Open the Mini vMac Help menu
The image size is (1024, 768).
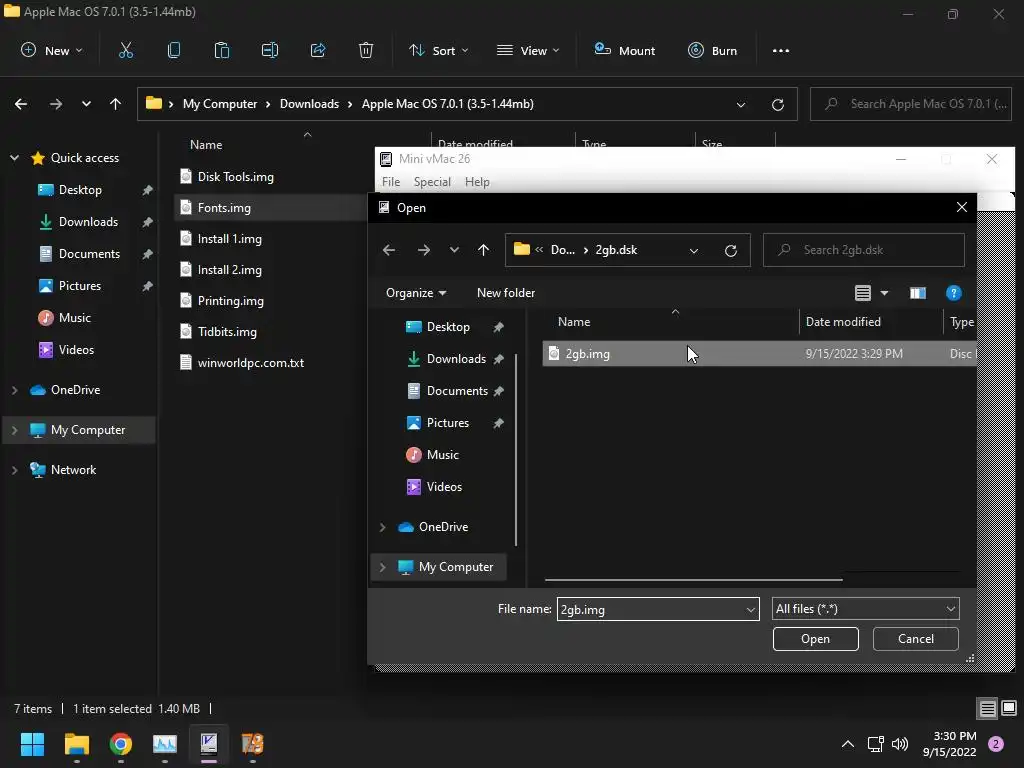pyautogui.click(x=477, y=182)
